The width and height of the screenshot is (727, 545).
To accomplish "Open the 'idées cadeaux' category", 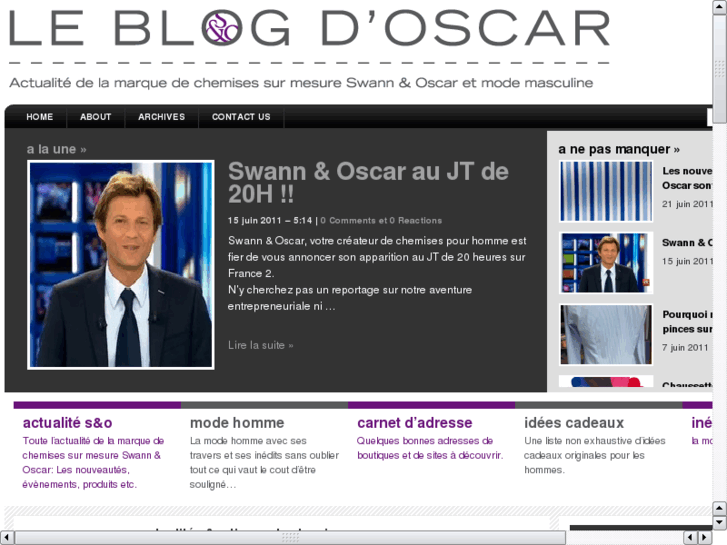I will pos(574,423).
